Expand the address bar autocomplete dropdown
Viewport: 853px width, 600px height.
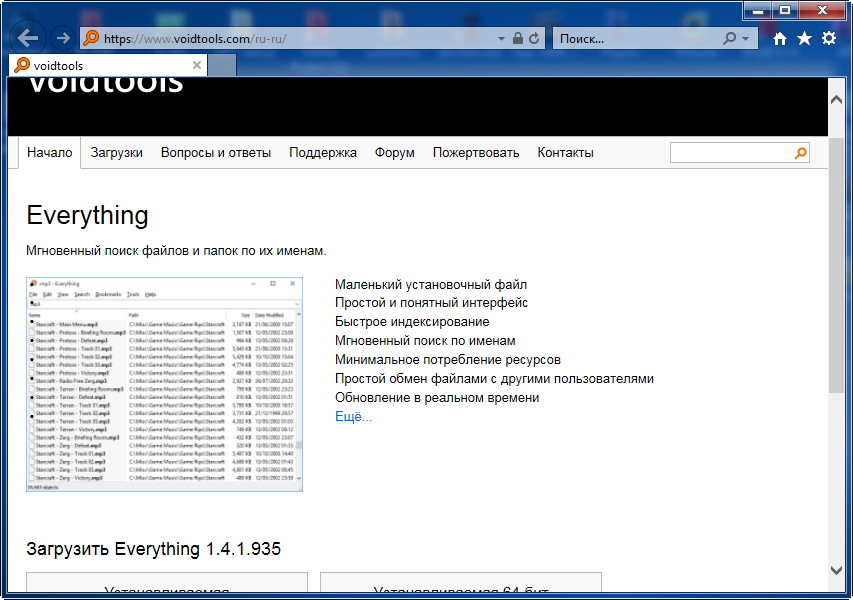point(501,39)
